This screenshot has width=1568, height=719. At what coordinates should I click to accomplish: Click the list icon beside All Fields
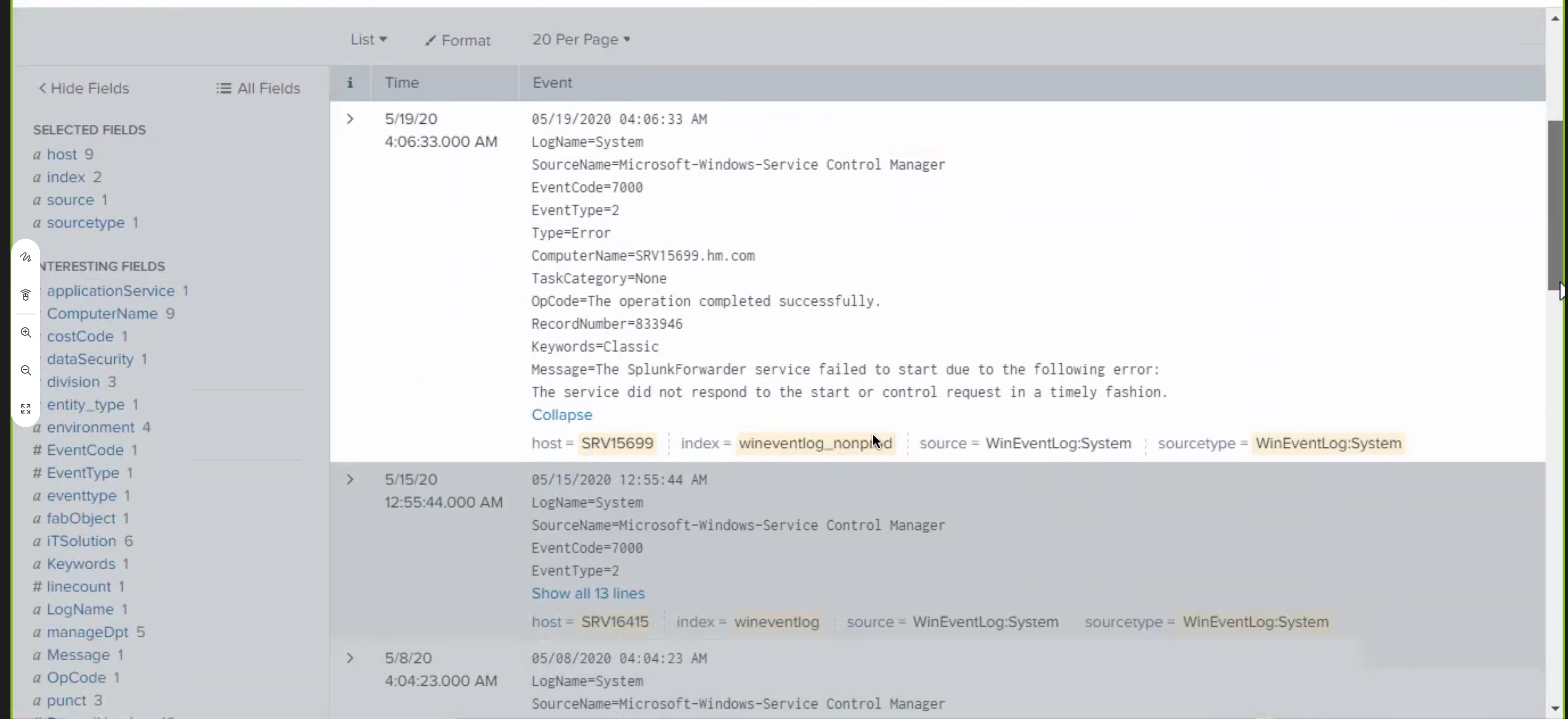click(225, 88)
